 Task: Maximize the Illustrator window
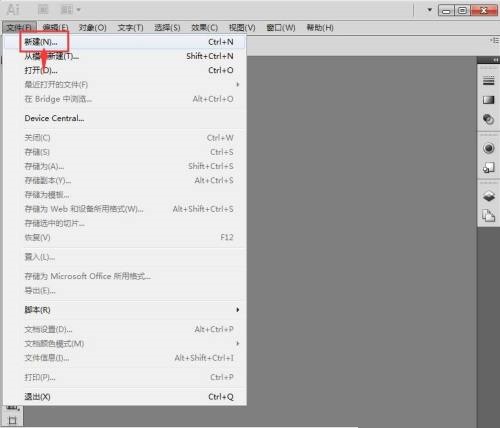[x=462, y=10]
